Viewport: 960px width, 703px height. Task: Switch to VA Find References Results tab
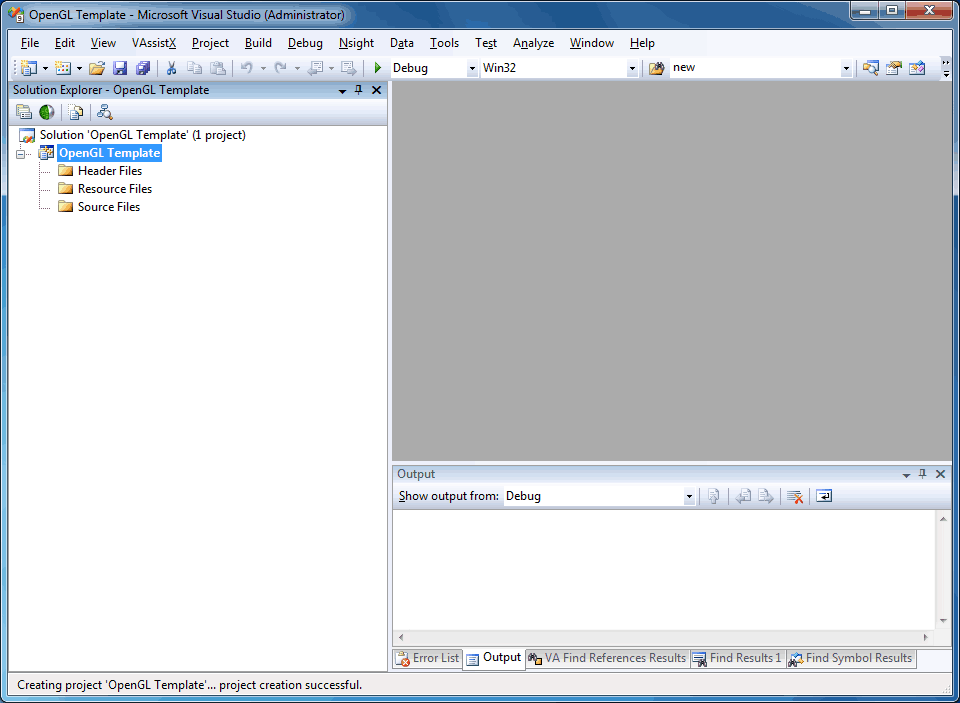point(607,658)
